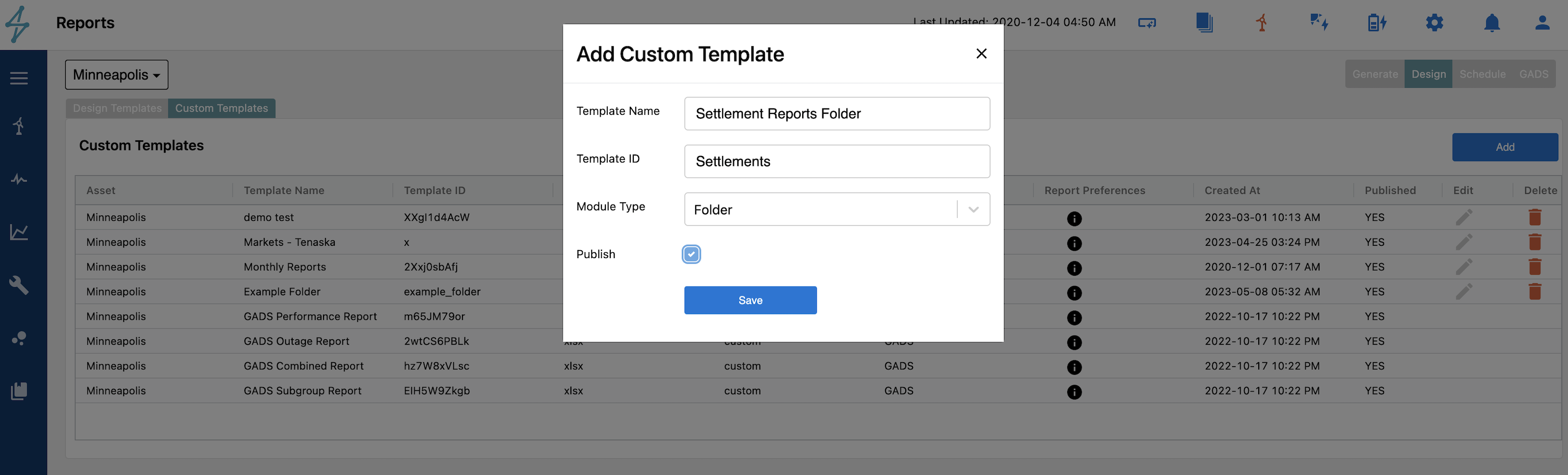Select the XXgl1d4AcW template ID cell
The image size is (1568, 475).
tap(436, 218)
